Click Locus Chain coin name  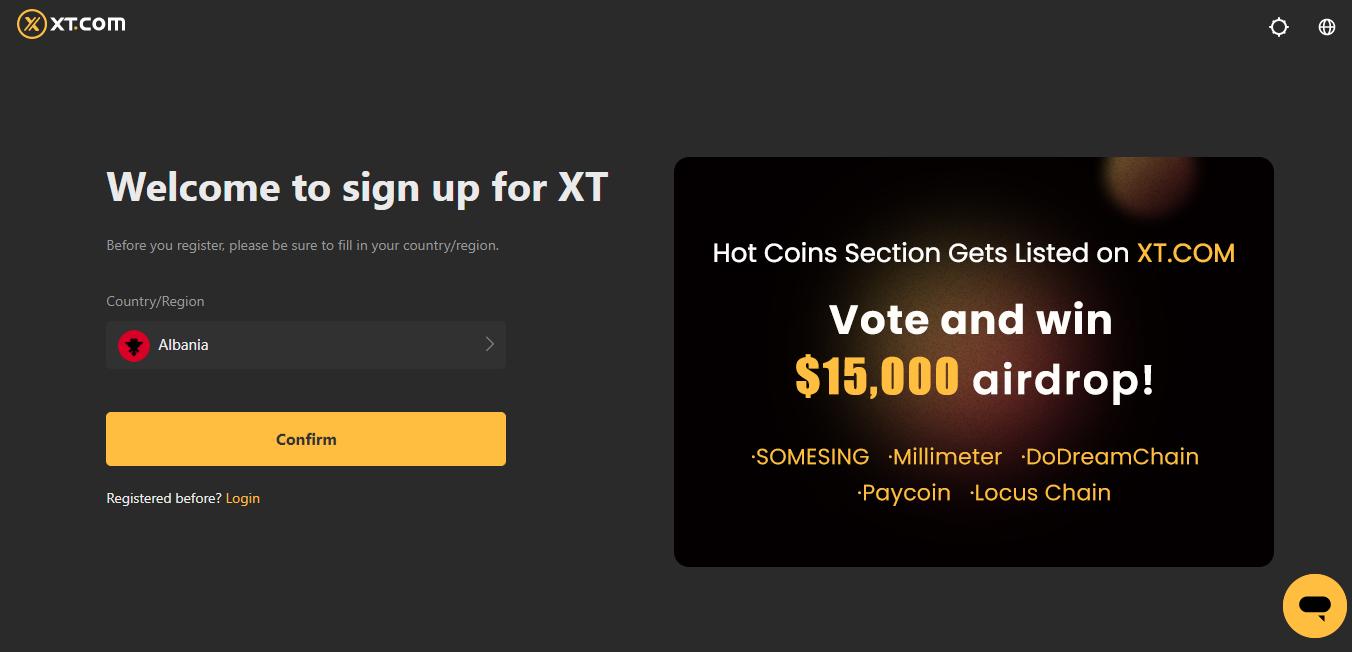click(x=1040, y=492)
